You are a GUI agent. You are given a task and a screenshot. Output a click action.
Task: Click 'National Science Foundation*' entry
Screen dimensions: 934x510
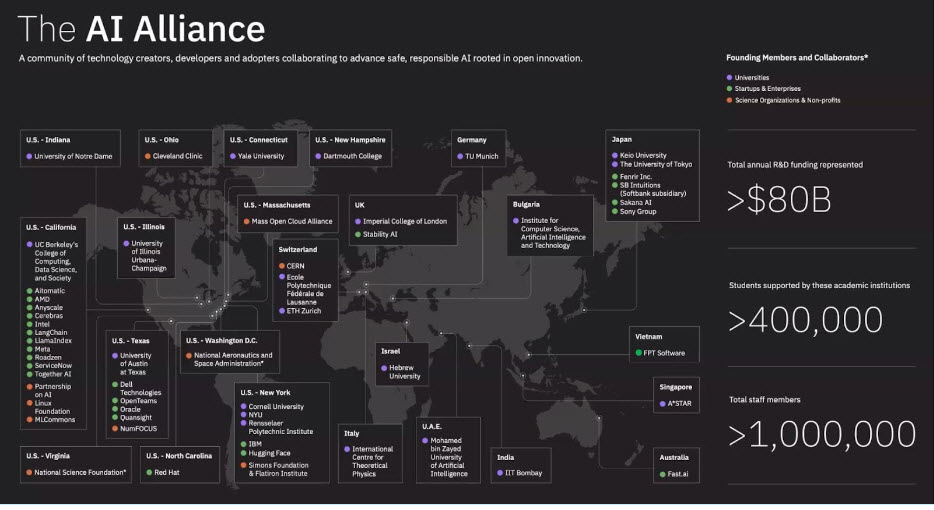click(x=80, y=472)
